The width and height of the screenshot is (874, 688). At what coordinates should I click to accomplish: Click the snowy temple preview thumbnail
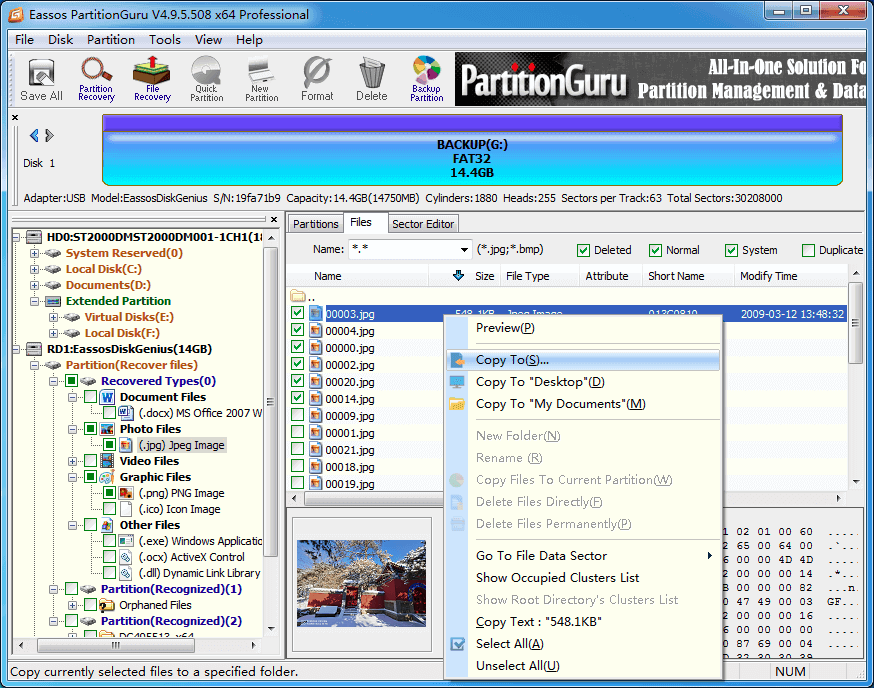click(361, 584)
